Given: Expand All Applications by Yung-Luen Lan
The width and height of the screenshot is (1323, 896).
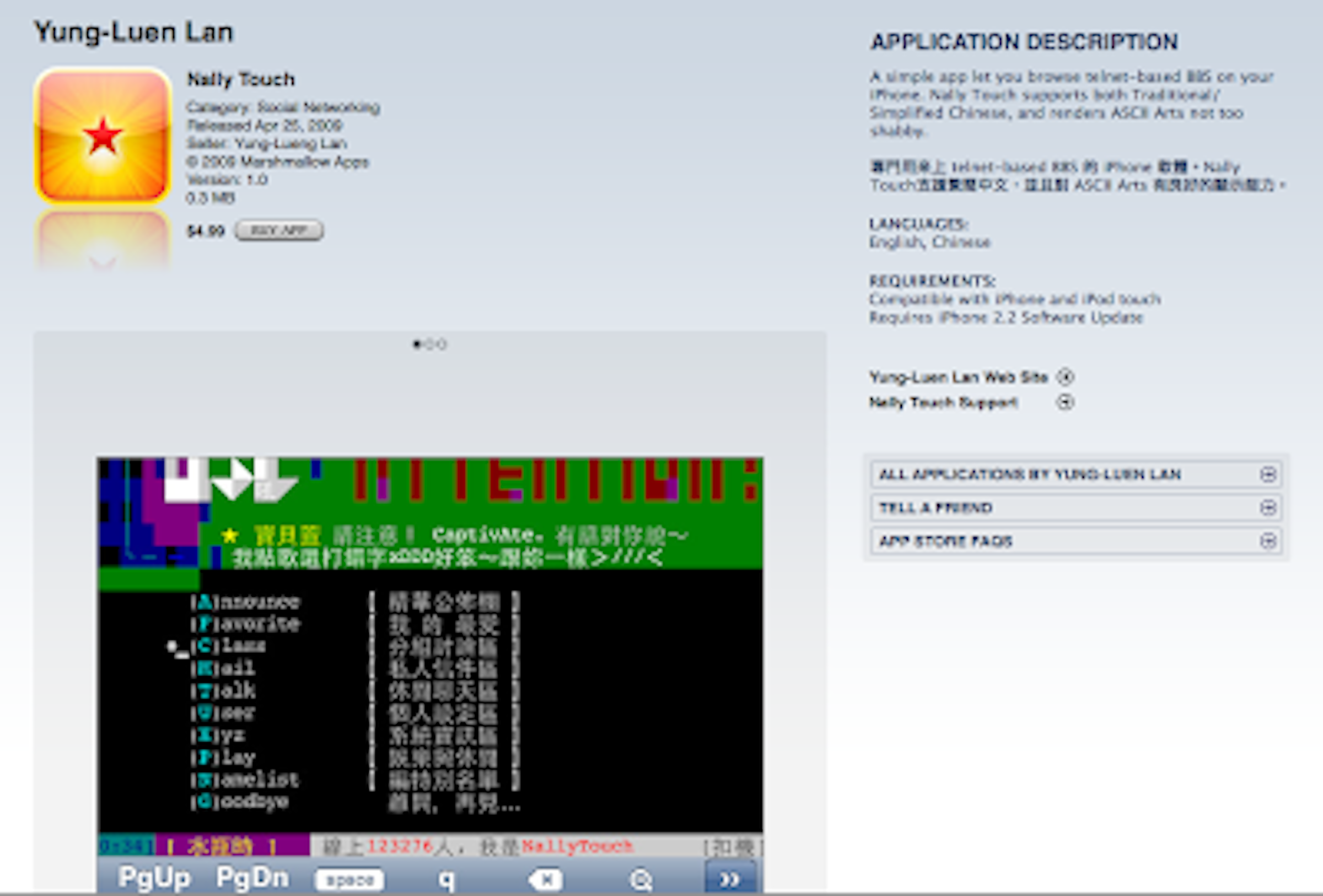Looking at the screenshot, I should 1076,474.
